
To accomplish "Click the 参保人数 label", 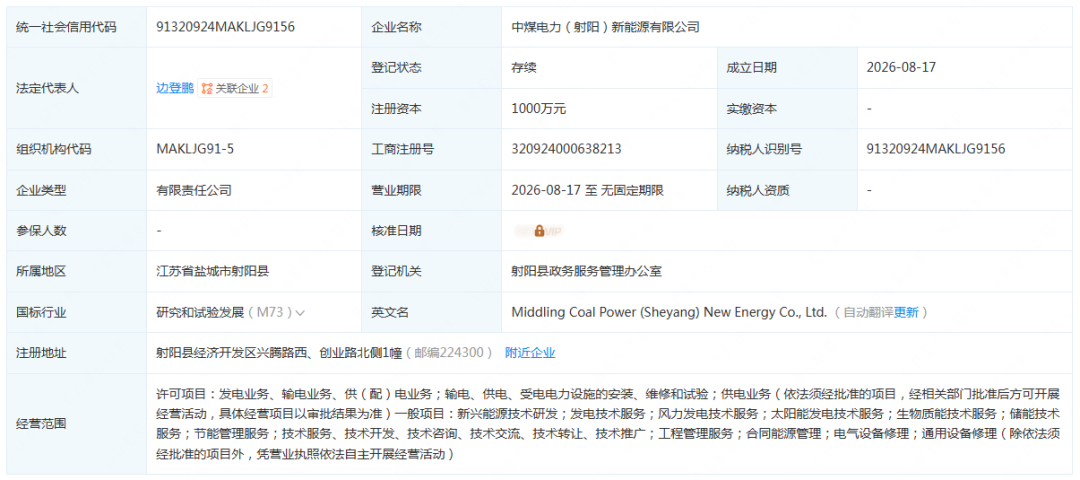I will [41, 231].
